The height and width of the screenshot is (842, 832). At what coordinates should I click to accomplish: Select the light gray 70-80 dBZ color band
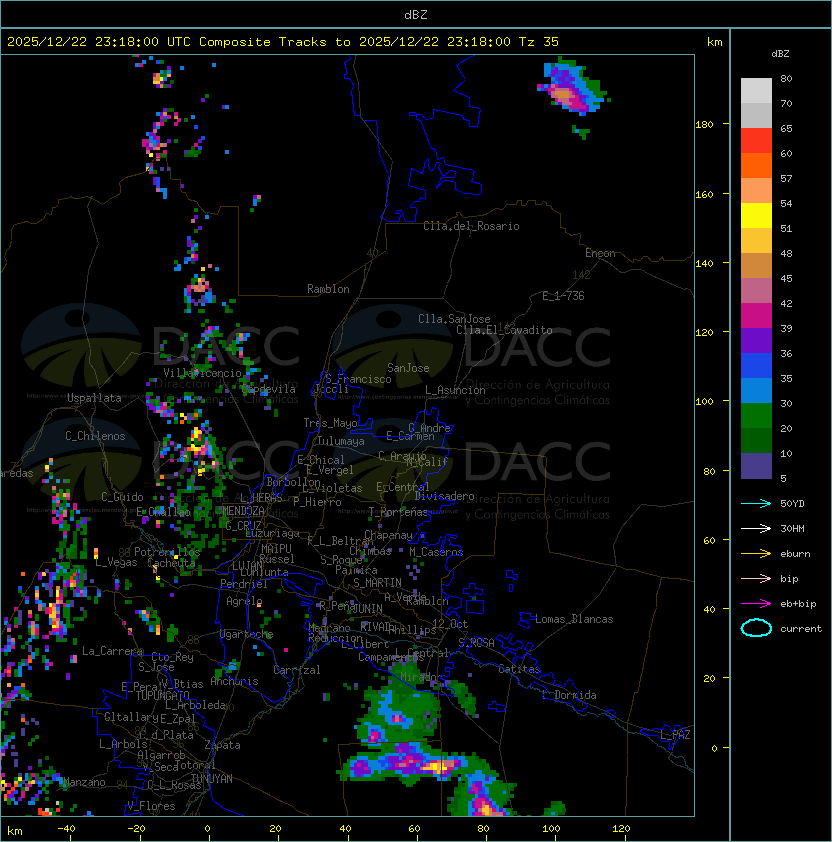tap(756, 91)
